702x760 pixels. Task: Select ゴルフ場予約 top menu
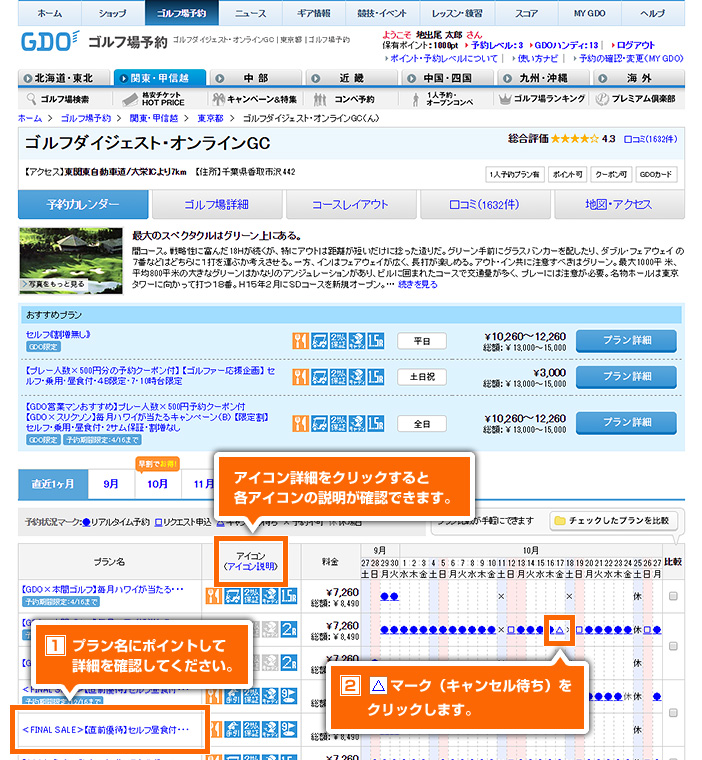point(182,13)
